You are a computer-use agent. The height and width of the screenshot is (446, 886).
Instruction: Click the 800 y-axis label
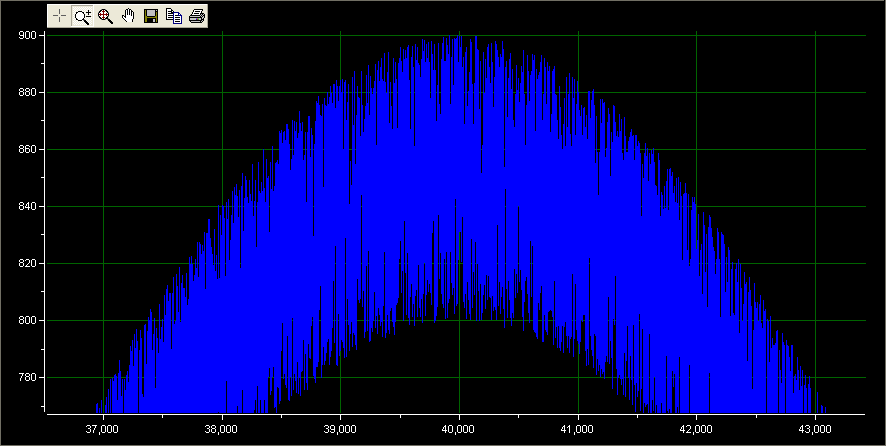pyautogui.click(x=27, y=321)
